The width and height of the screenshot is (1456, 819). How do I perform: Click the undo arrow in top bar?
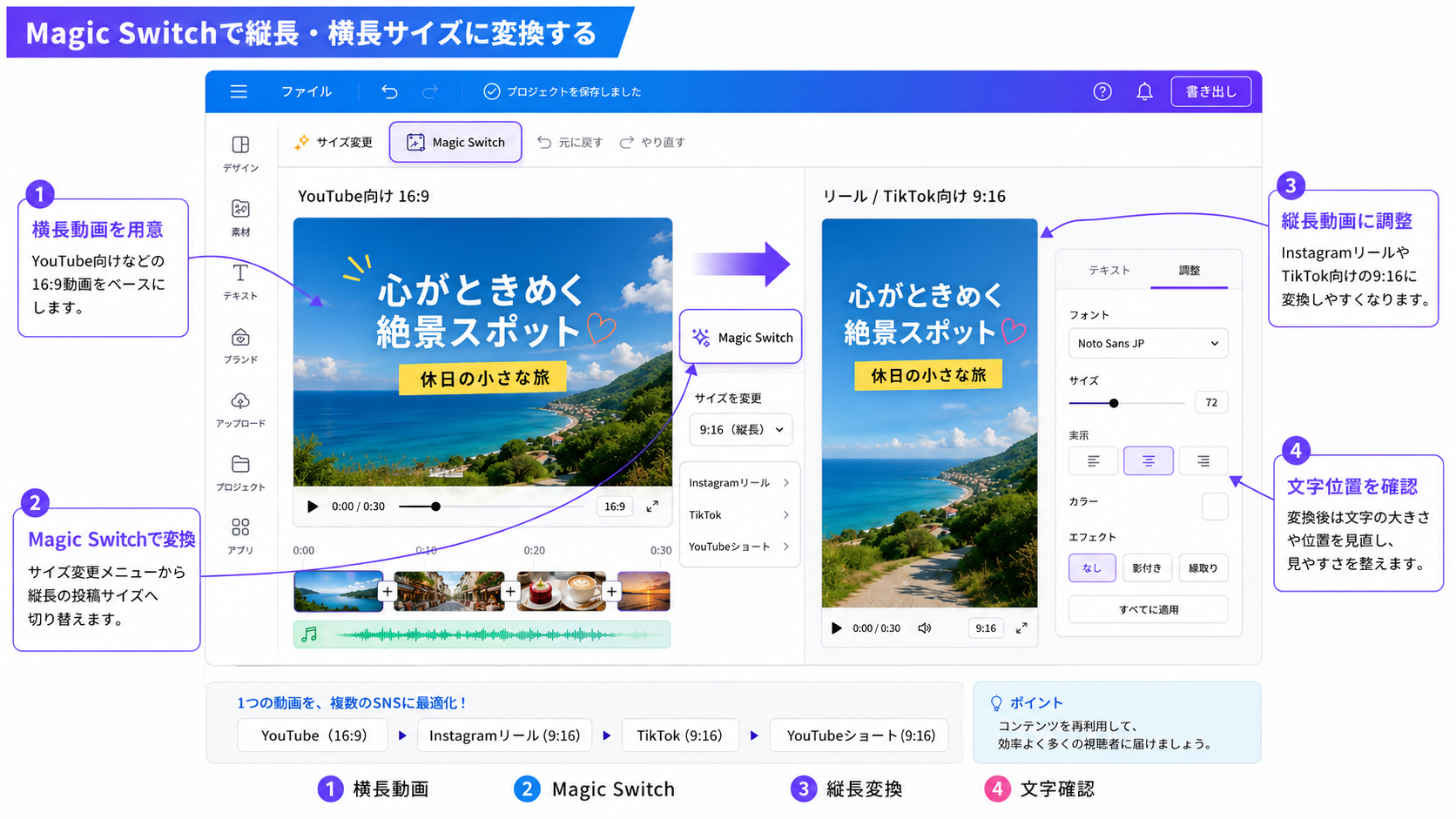coord(389,91)
